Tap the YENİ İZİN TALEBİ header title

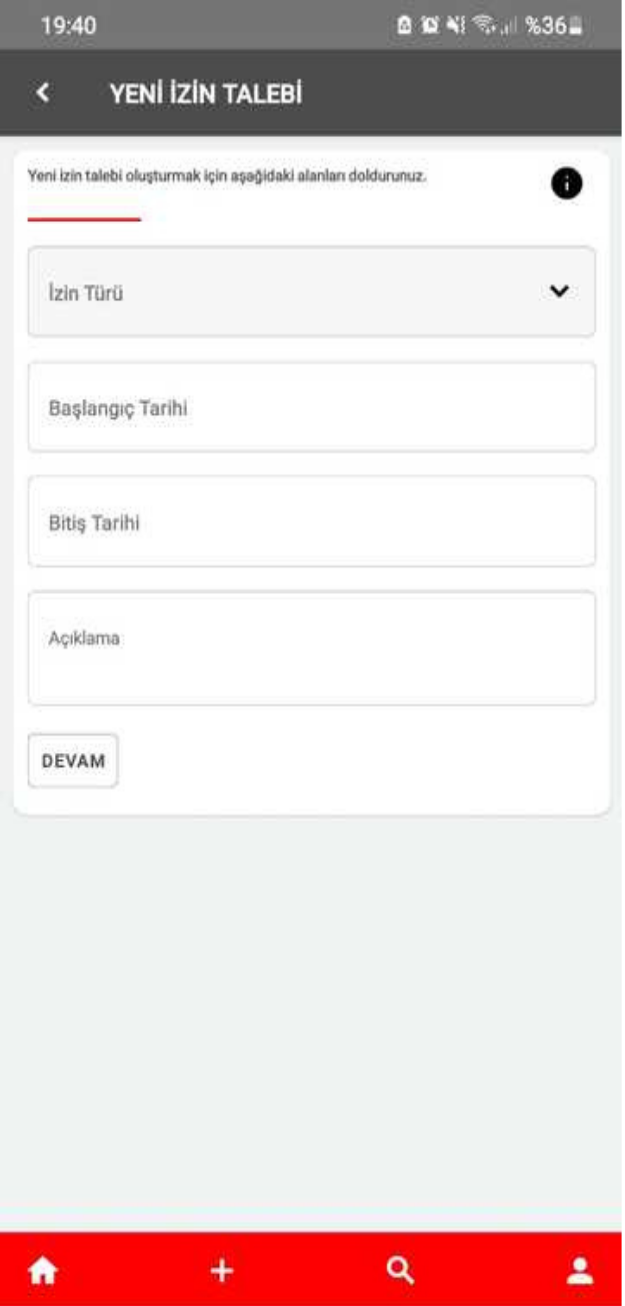point(206,94)
